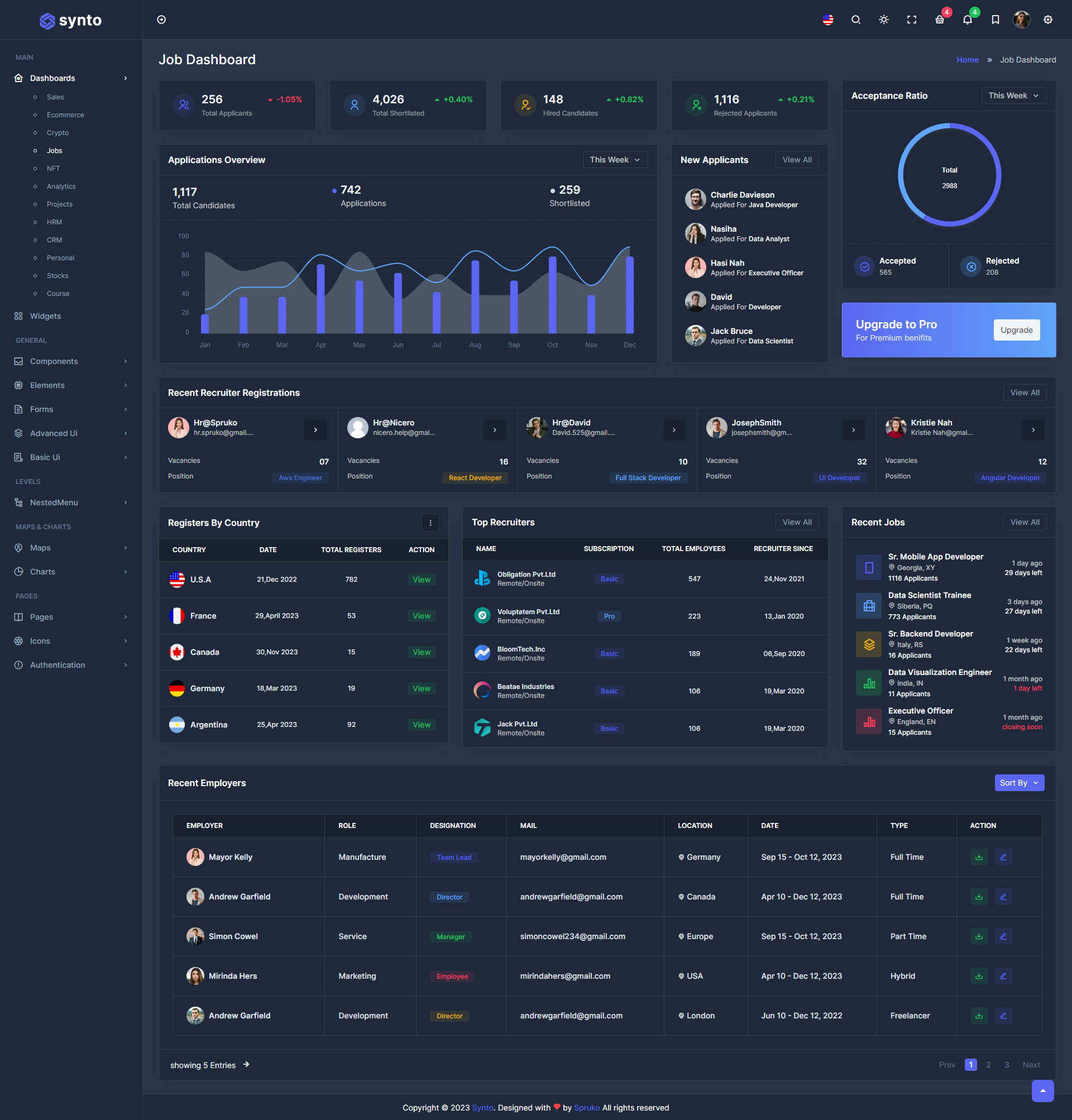Click download icon for Mayor Kelly
Viewport: 1072px width, 1120px height.
click(979, 857)
